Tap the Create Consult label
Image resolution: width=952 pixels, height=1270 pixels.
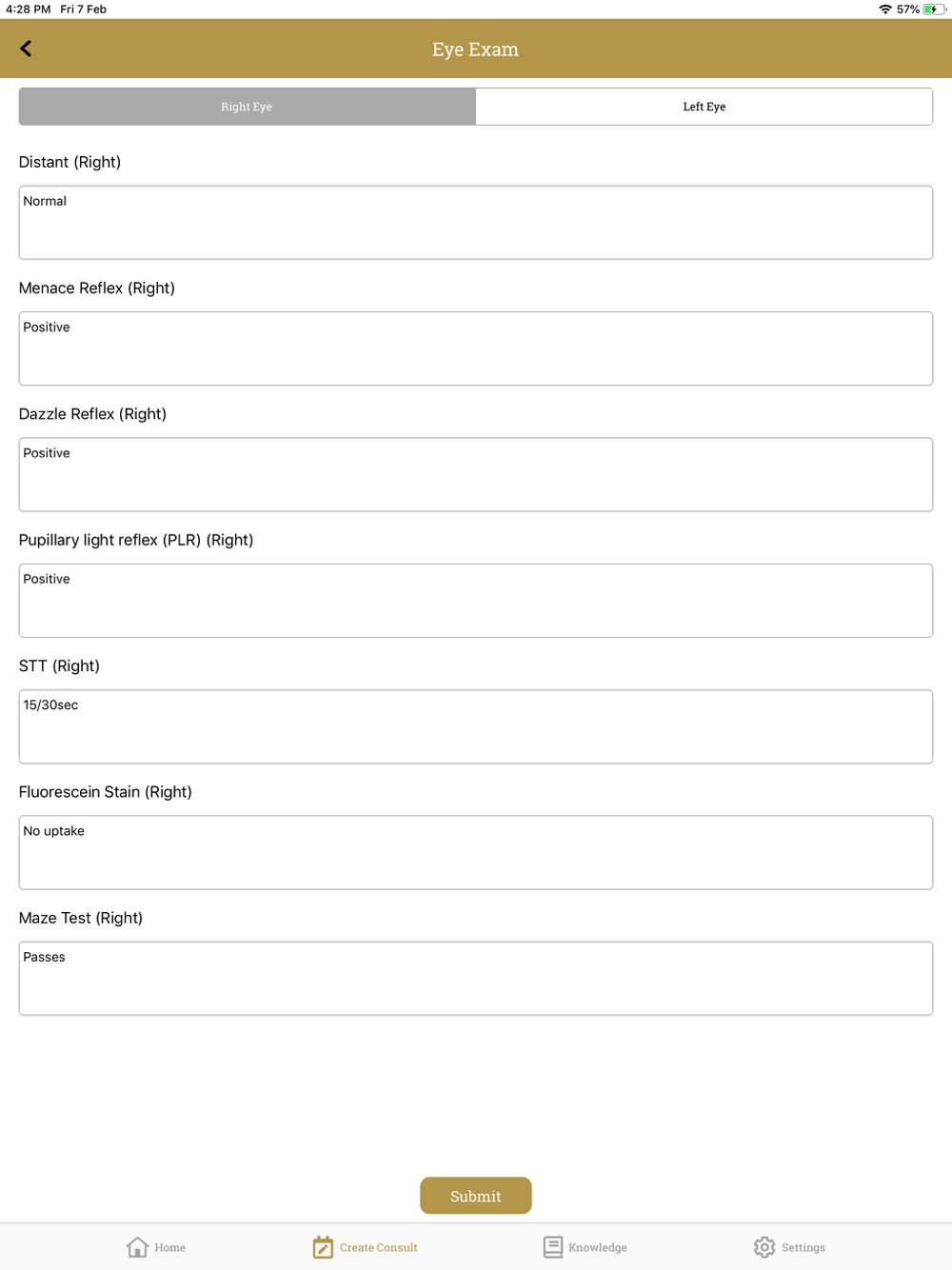[x=379, y=1247]
